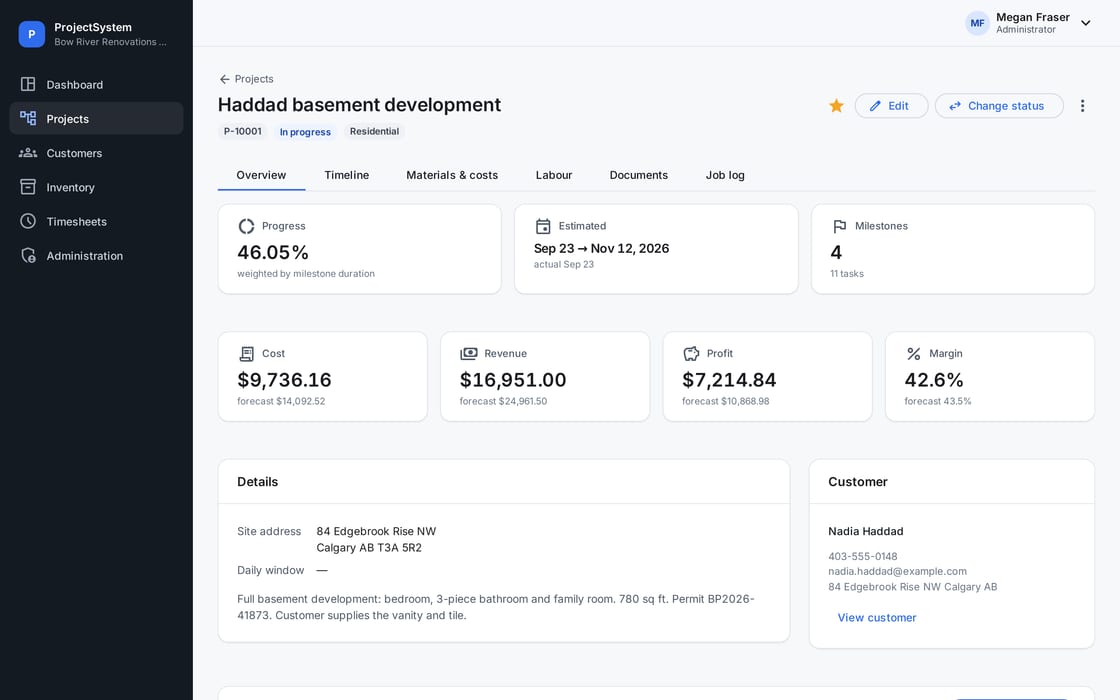Click the Profit piggy bank icon

691,354
